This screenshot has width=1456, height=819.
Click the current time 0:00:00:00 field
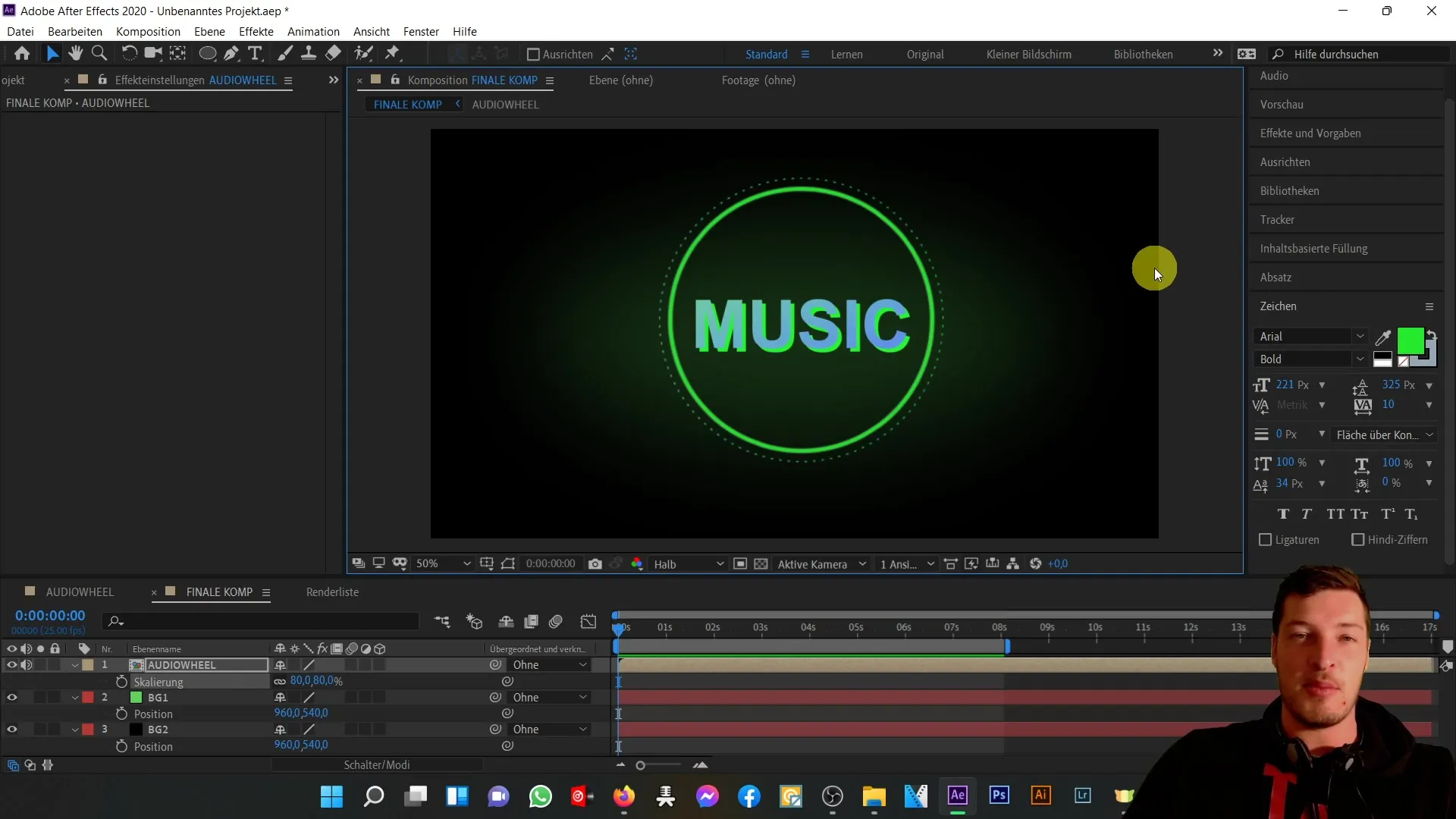pos(50,616)
